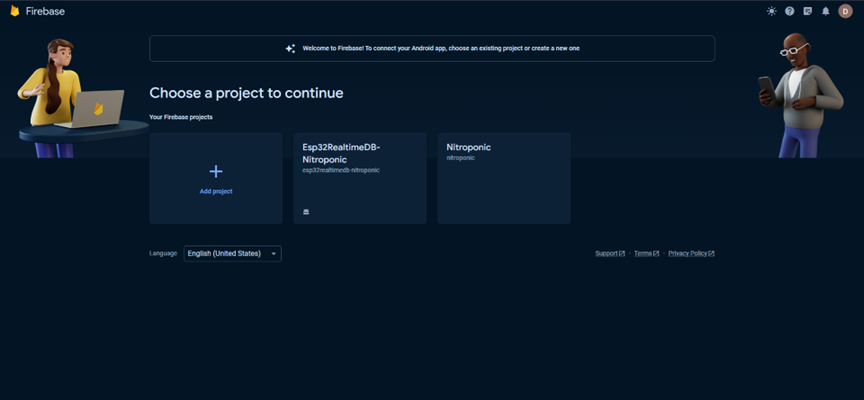Click the Firebase flame logo

(x=15, y=11)
